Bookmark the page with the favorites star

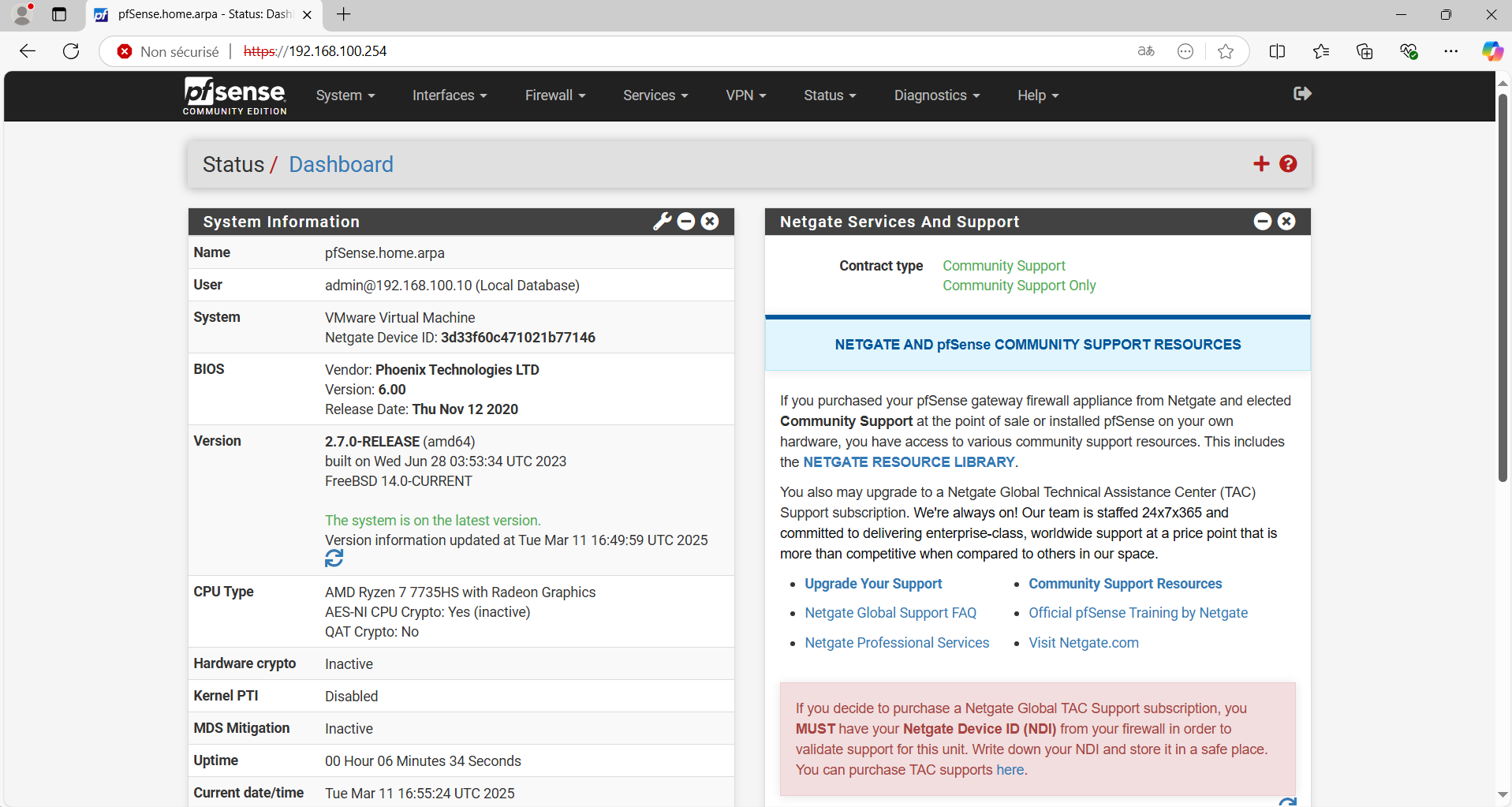pos(1226,50)
